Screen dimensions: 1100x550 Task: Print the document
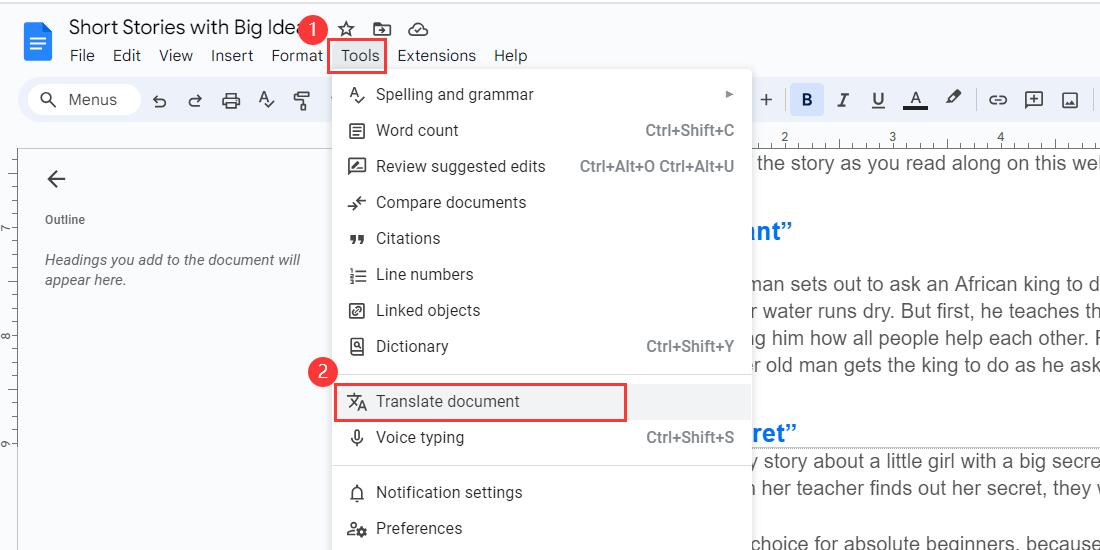coord(231,100)
